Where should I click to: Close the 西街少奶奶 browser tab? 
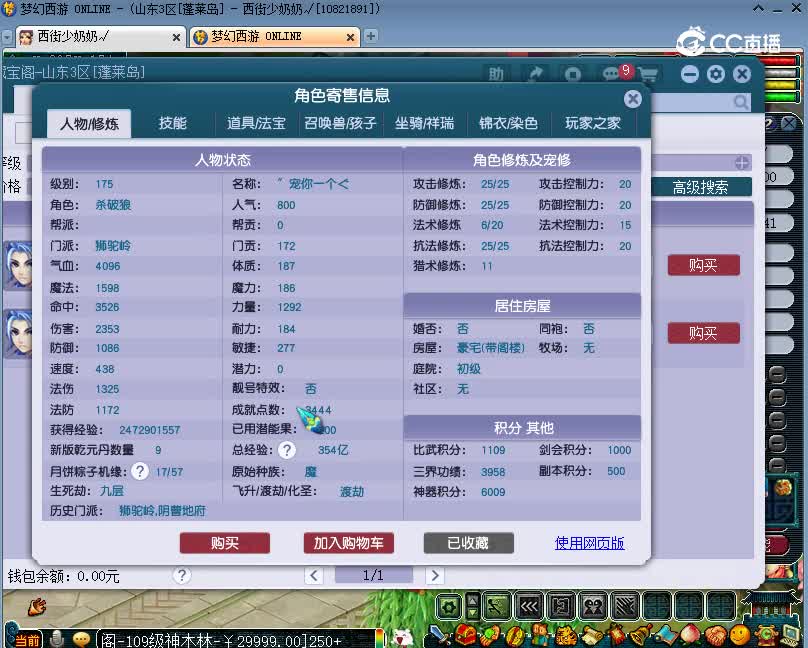pyautogui.click(x=176, y=38)
